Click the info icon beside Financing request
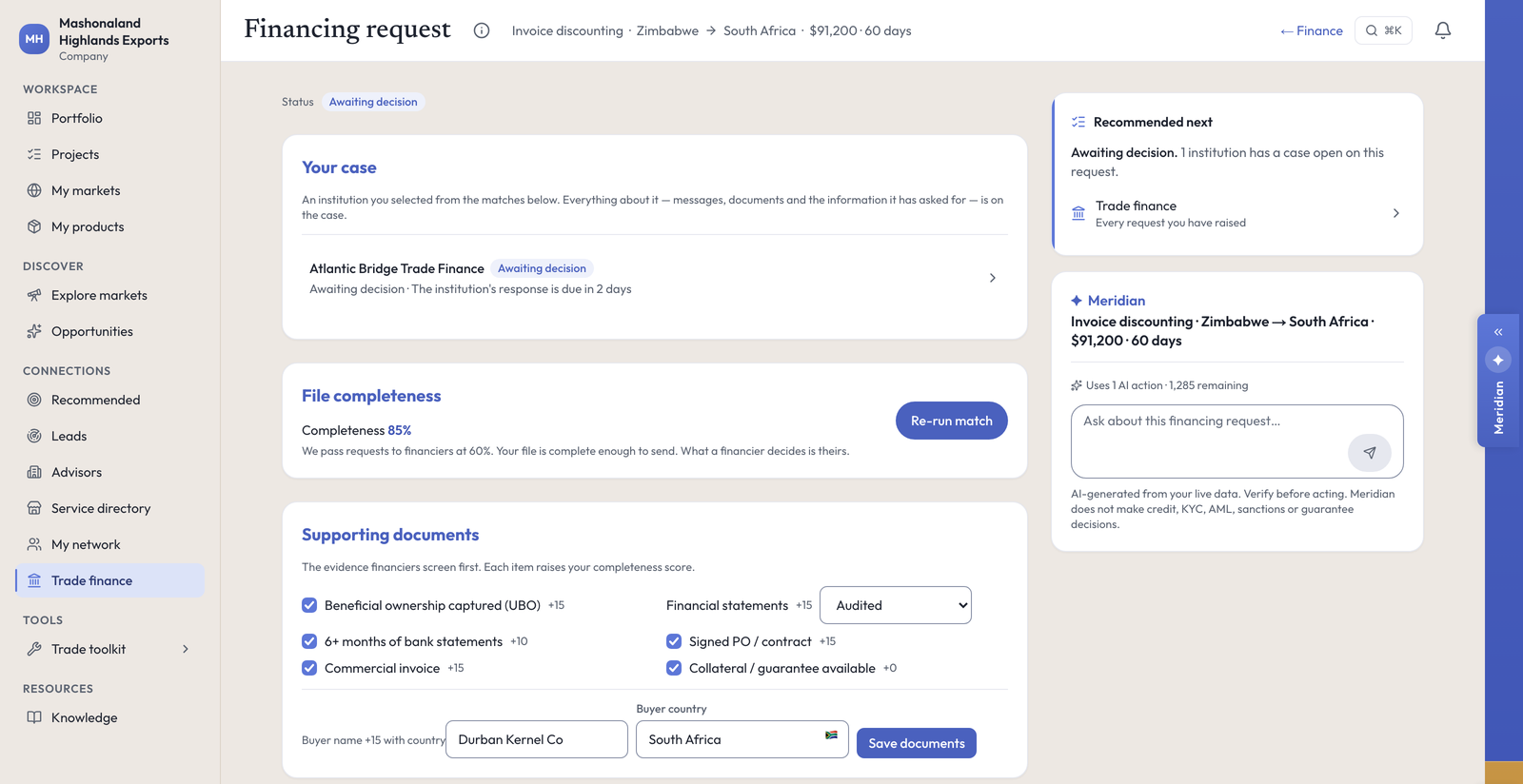 coord(482,30)
